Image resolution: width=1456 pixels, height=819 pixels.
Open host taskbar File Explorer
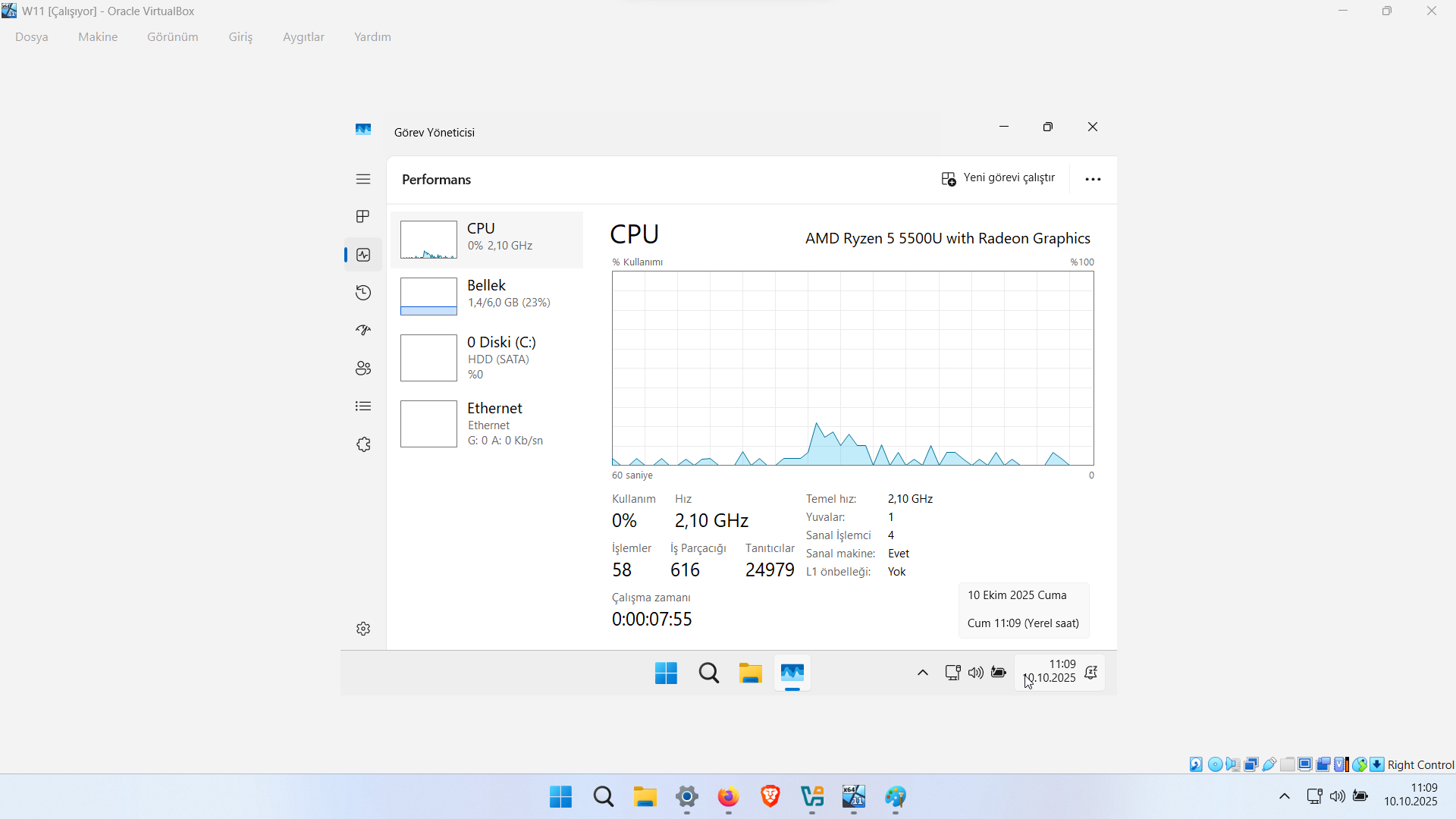(x=645, y=797)
